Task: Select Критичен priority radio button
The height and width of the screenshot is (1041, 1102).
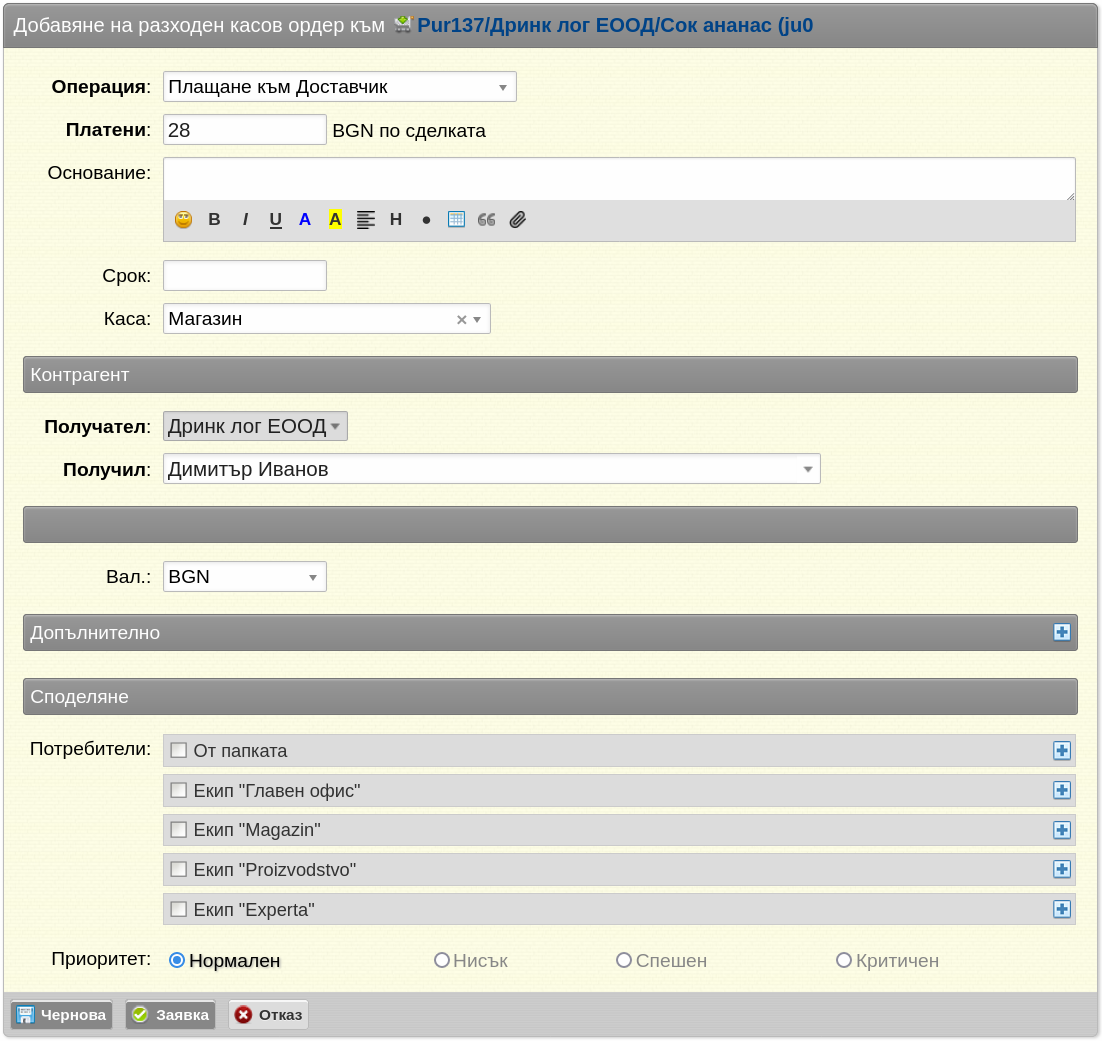Action: point(843,960)
